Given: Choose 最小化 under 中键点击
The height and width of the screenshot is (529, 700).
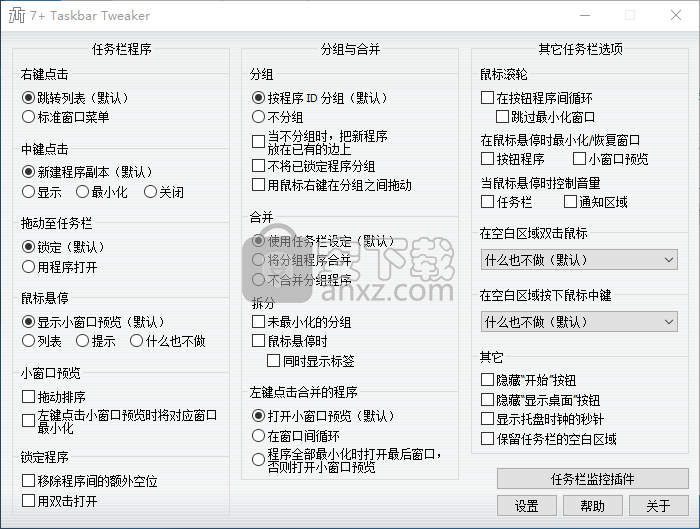Looking at the screenshot, I should [101, 192].
